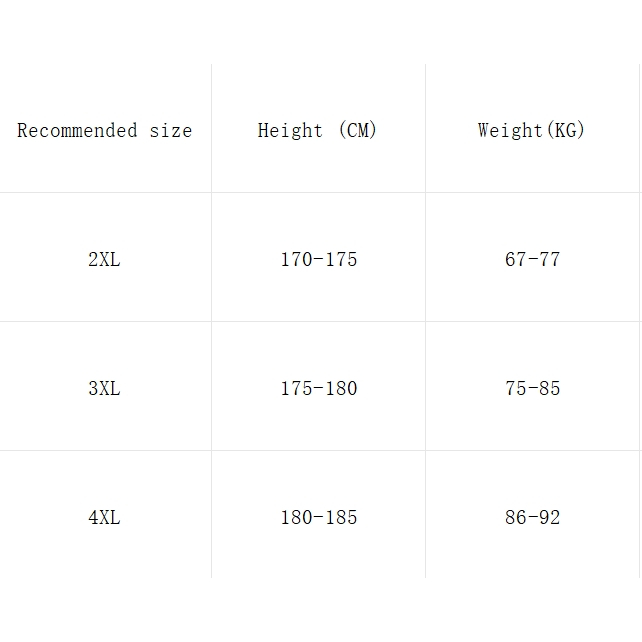Select the word "Height" in the header
Image resolution: width=642 pixels, height=642 pixels.
(290, 131)
